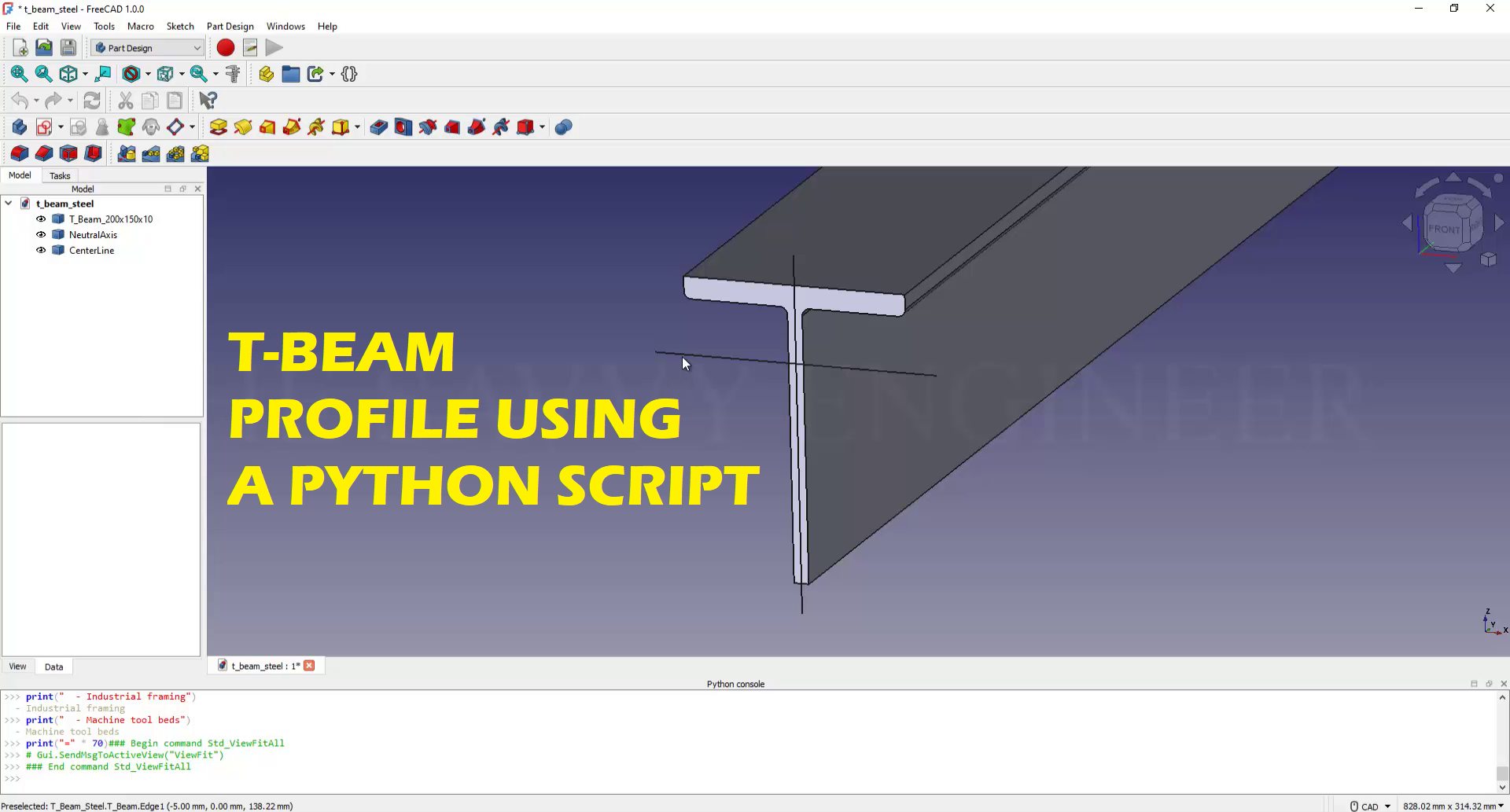Toggle the CenterLine eye icon
The height and width of the screenshot is (812, 1510).
pyautogui.click(x=41, y=251)
